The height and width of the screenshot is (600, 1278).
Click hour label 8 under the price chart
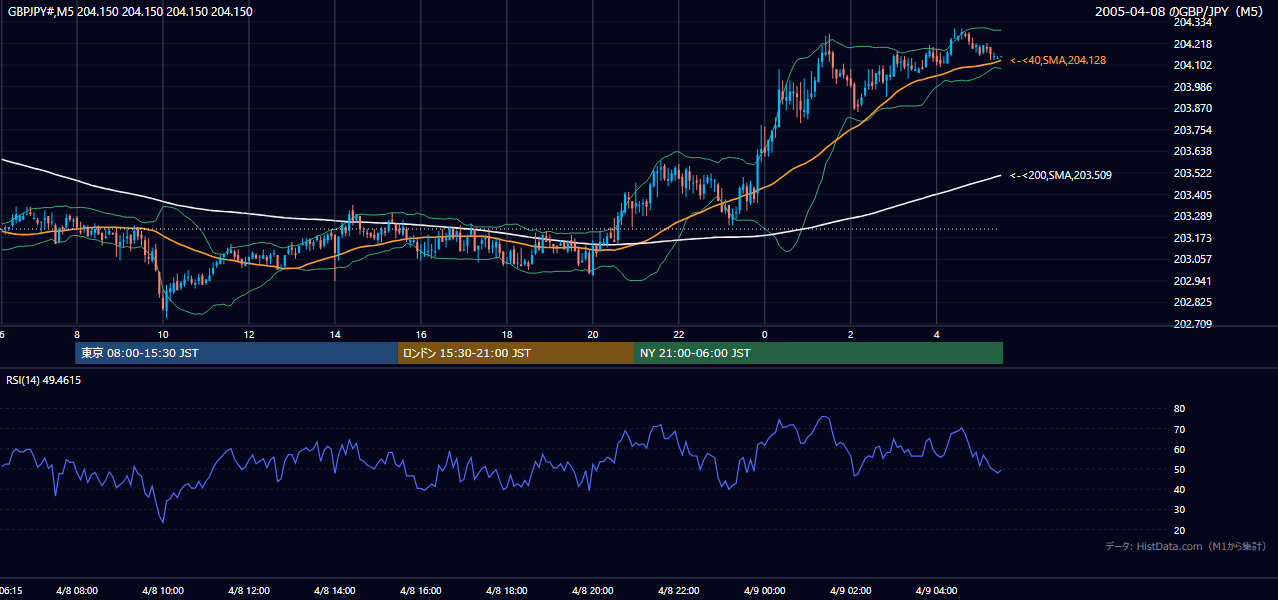[x=76, y=334]
